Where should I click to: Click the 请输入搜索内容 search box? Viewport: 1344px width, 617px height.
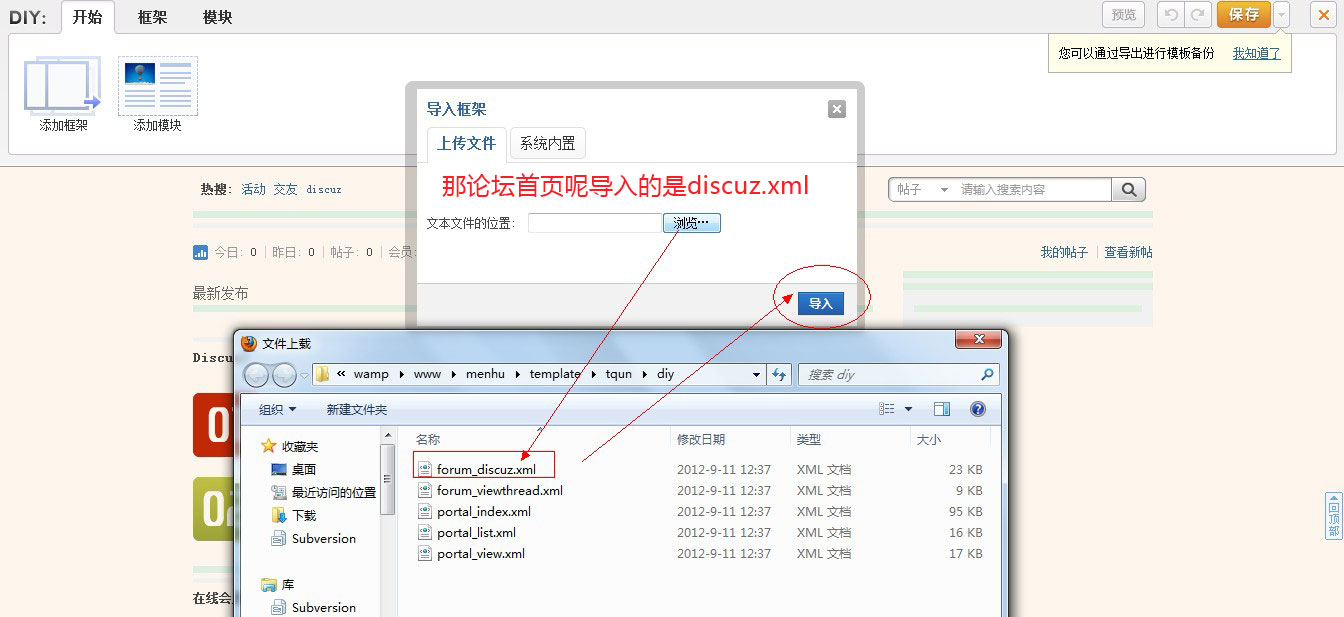point(1033,189)
